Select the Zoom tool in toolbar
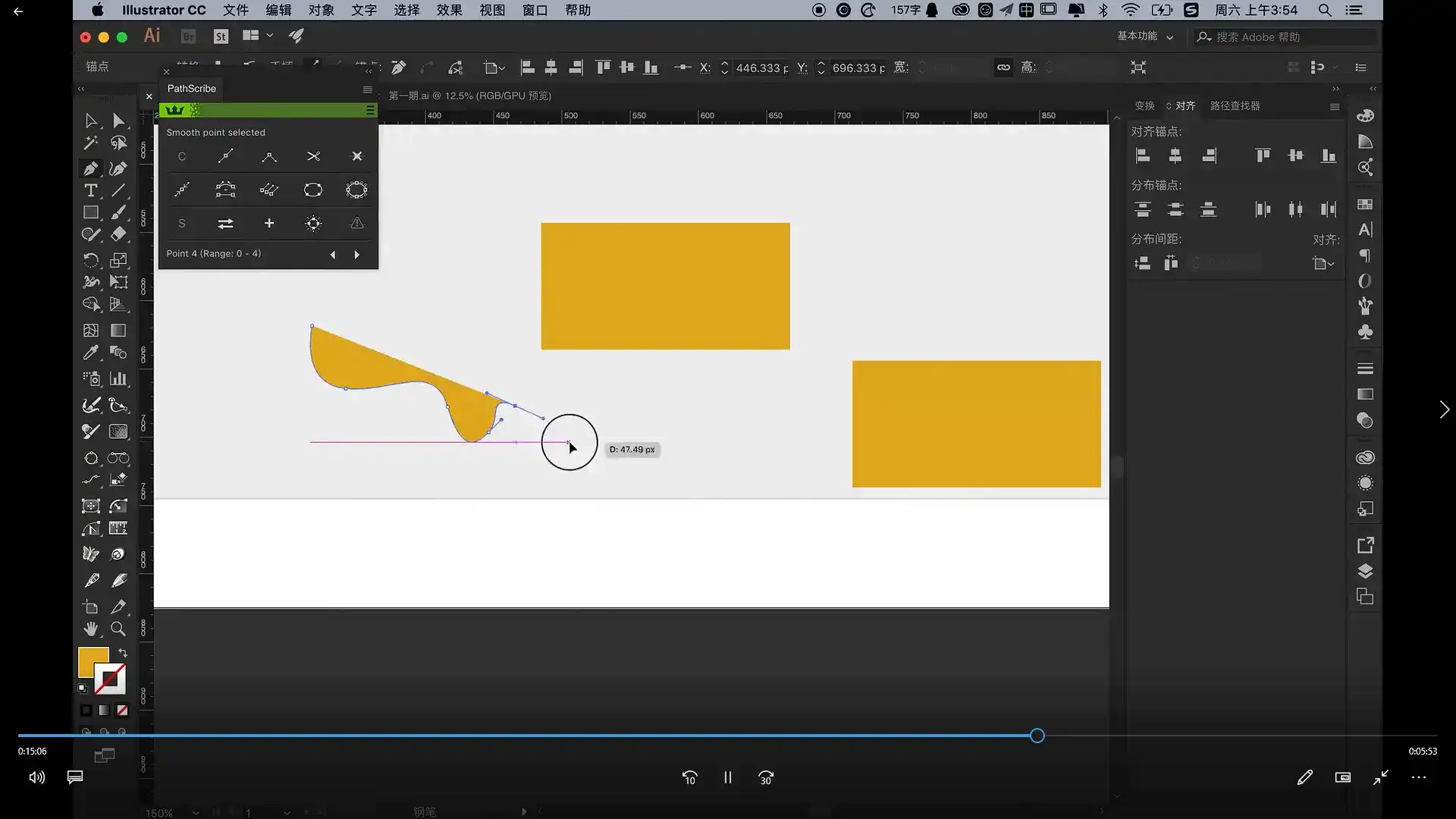 pos(118,629)
